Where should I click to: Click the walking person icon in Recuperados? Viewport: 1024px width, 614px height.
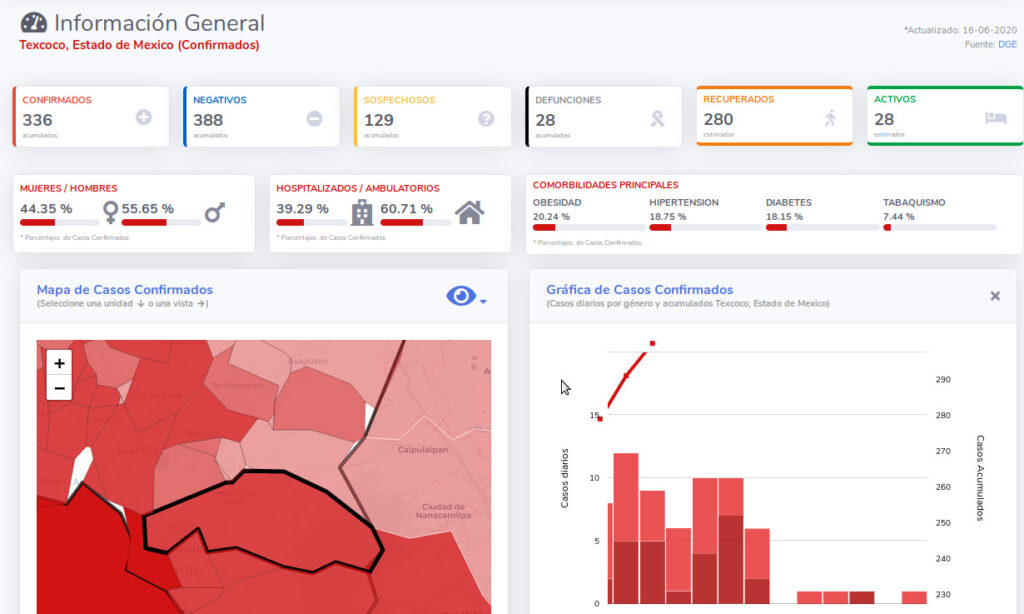(x=830, y=118)
